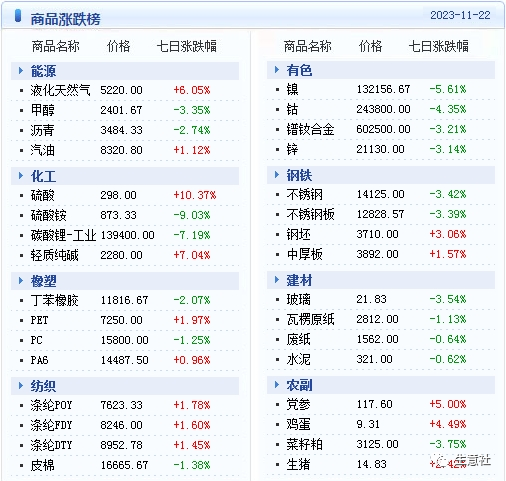Open the 涤纶FDY commodity
This screenshot has width=506, height=481.
(51, 425)
